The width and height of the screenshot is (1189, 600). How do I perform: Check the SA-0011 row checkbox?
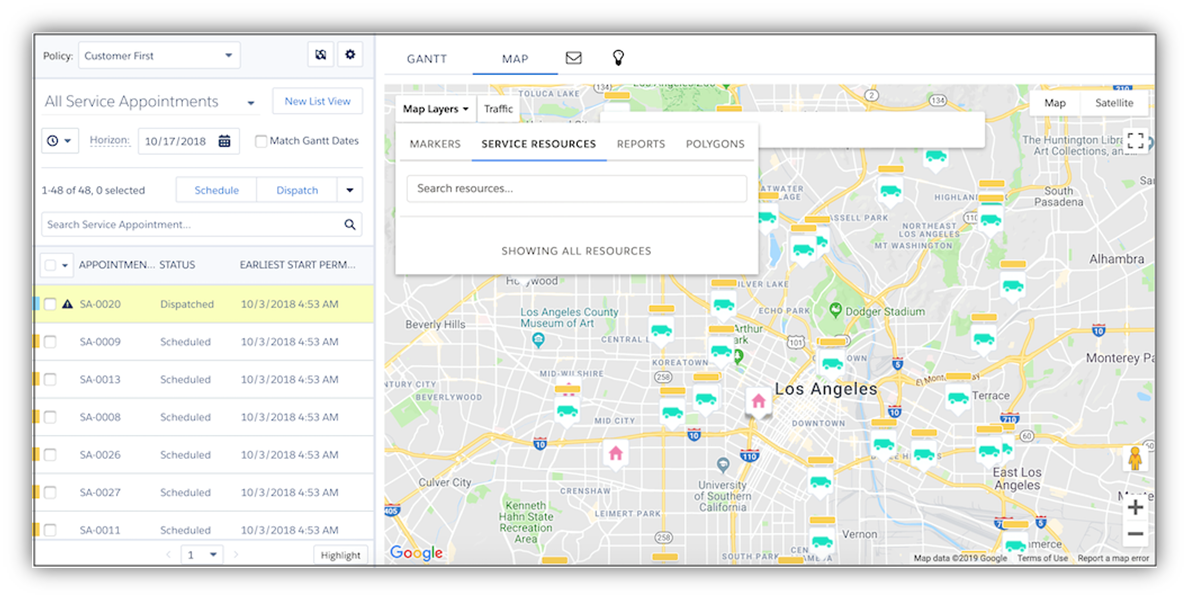pyautogui.click(x=50, y=529)
